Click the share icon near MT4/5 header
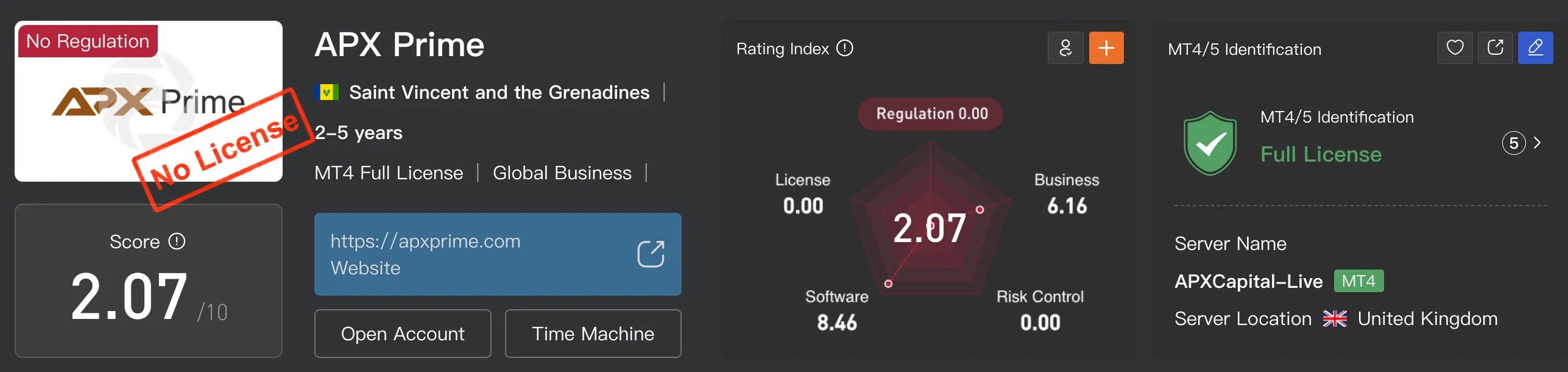1568x372 pixels. point(1496,48)
